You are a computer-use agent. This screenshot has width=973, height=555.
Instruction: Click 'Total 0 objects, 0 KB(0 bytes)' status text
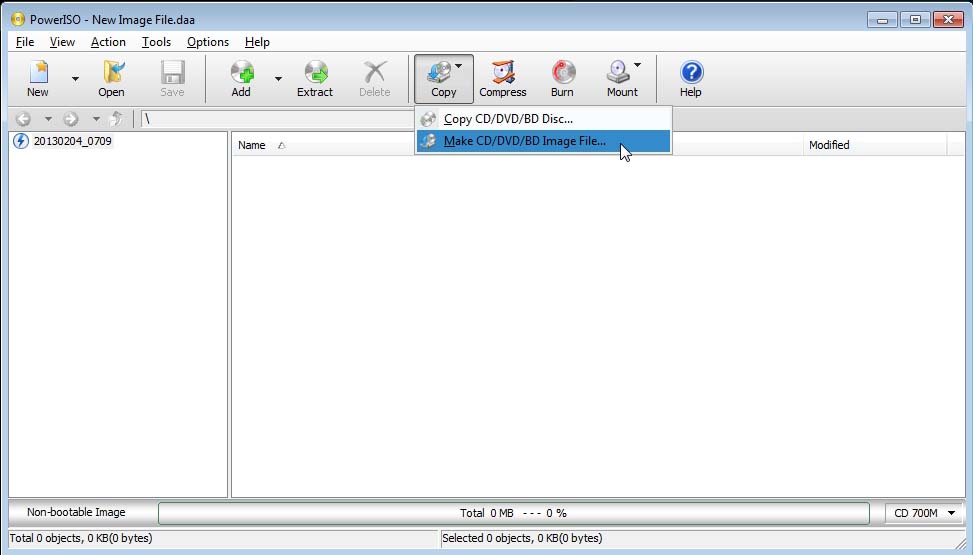(81, 538)
